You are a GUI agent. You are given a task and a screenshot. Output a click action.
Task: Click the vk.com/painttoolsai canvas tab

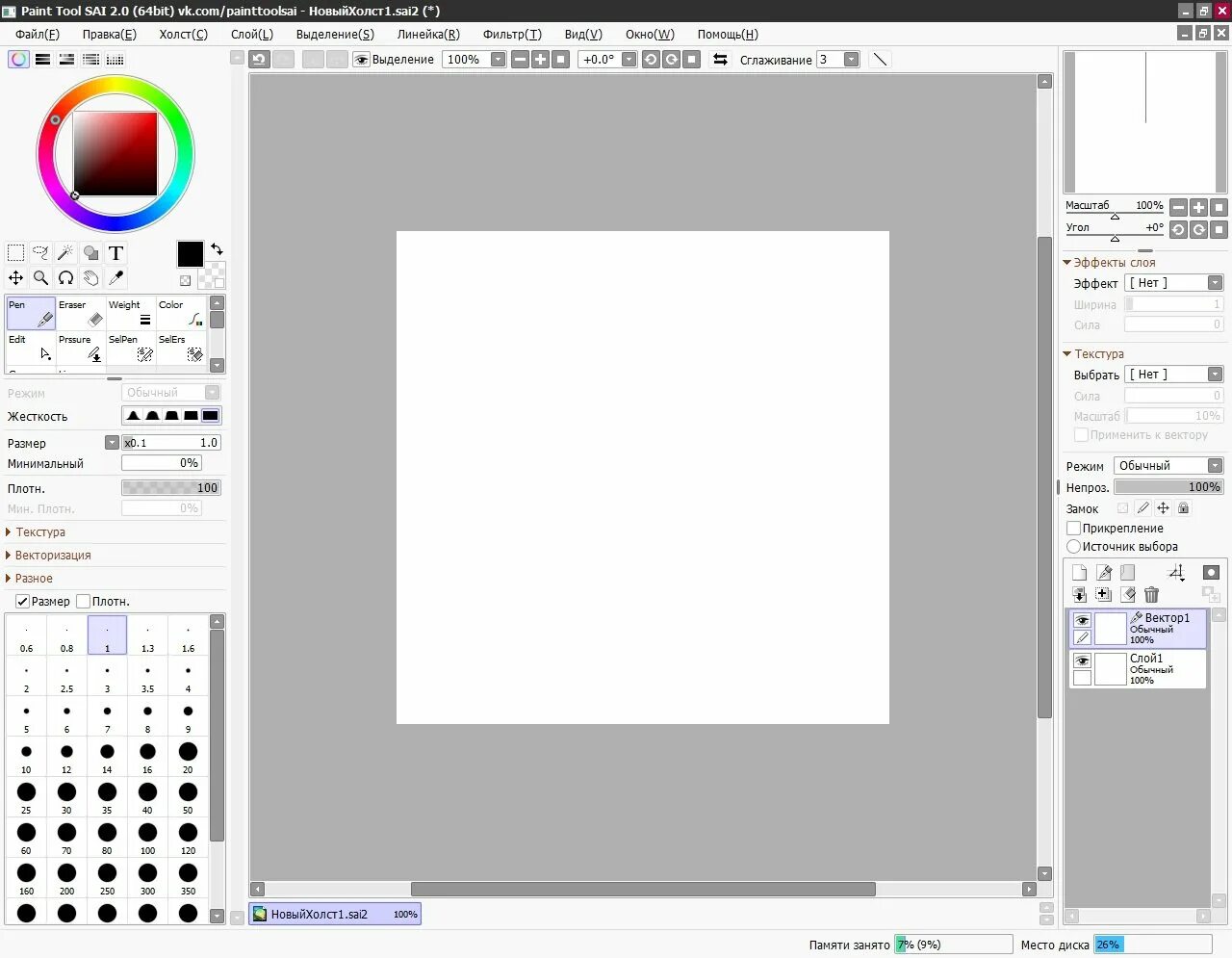pos(335,914)
